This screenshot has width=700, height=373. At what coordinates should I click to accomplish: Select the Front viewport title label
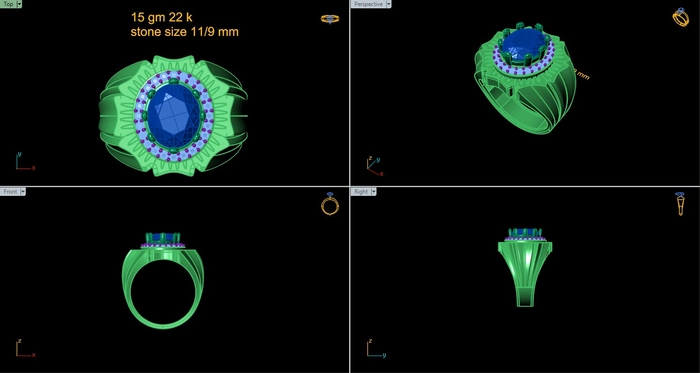pos(10,191)
